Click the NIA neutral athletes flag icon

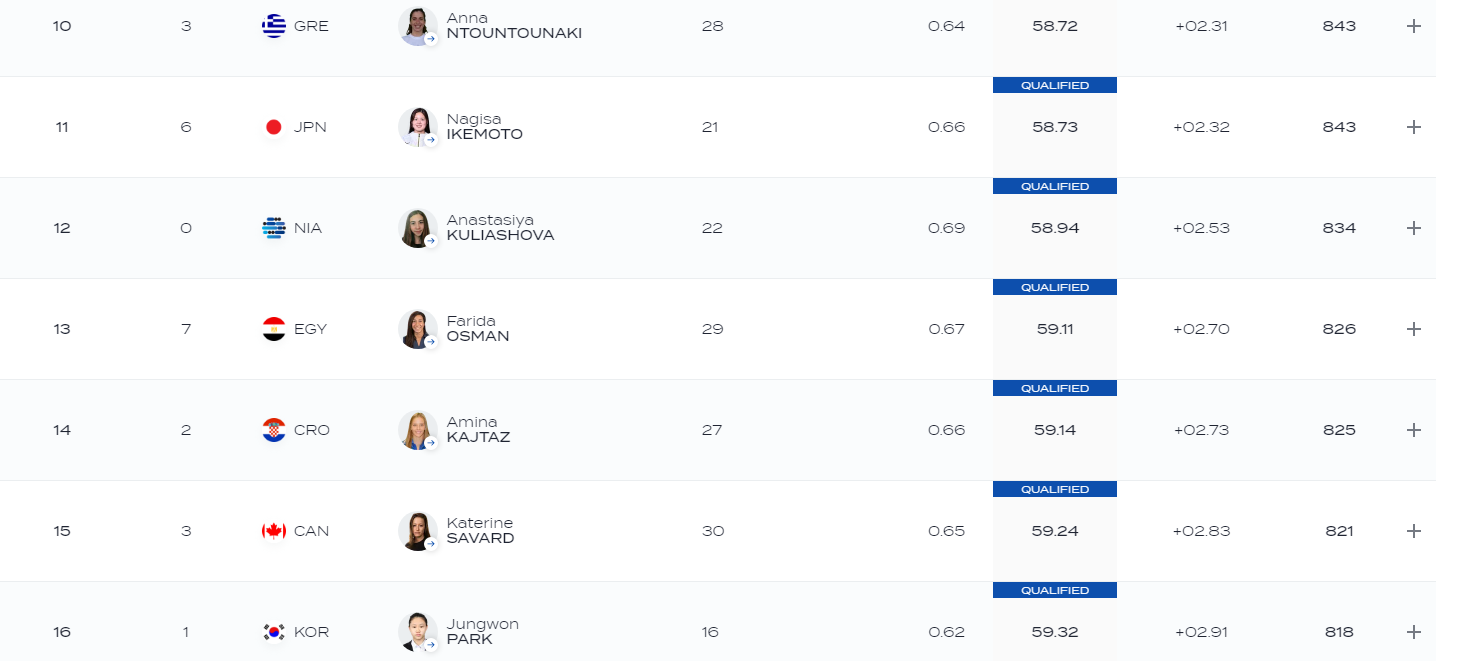tap(273, 228)
